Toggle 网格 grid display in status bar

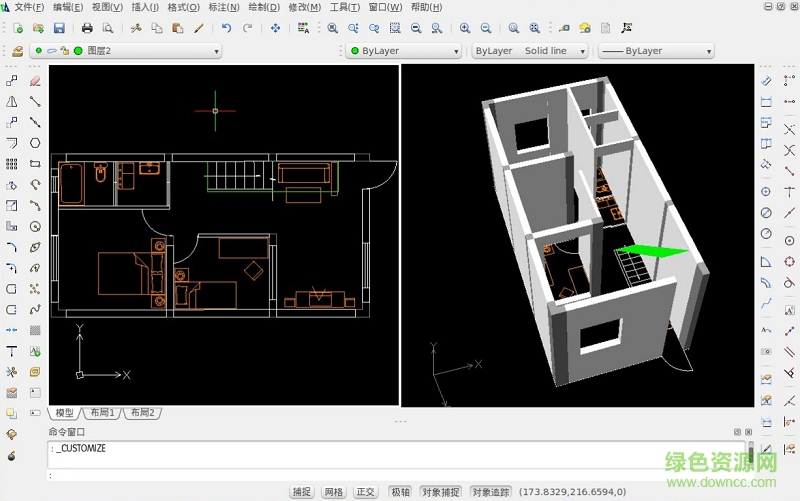[x=334, y=492]
